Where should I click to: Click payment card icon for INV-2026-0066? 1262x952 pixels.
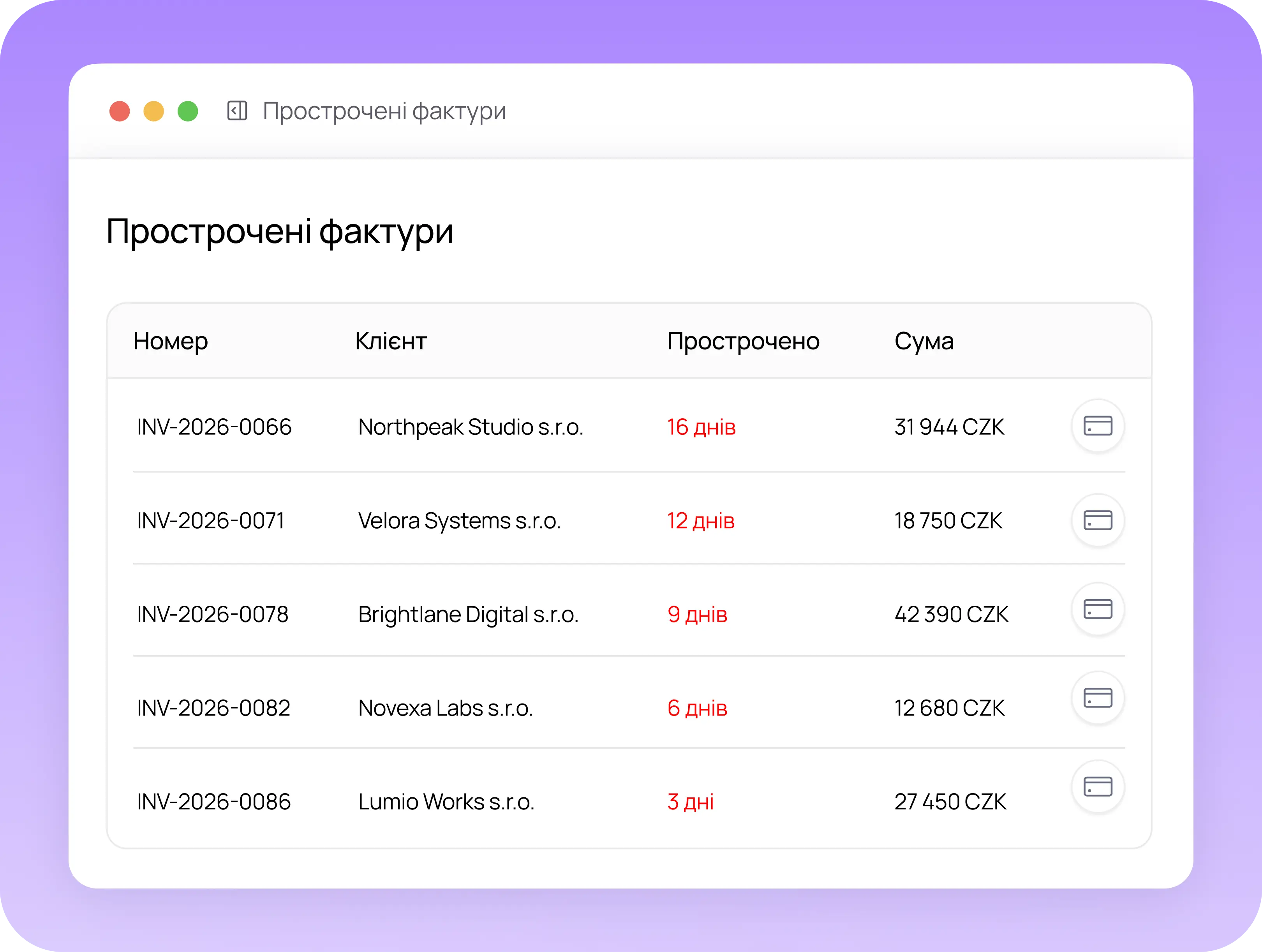[1098, 425]
